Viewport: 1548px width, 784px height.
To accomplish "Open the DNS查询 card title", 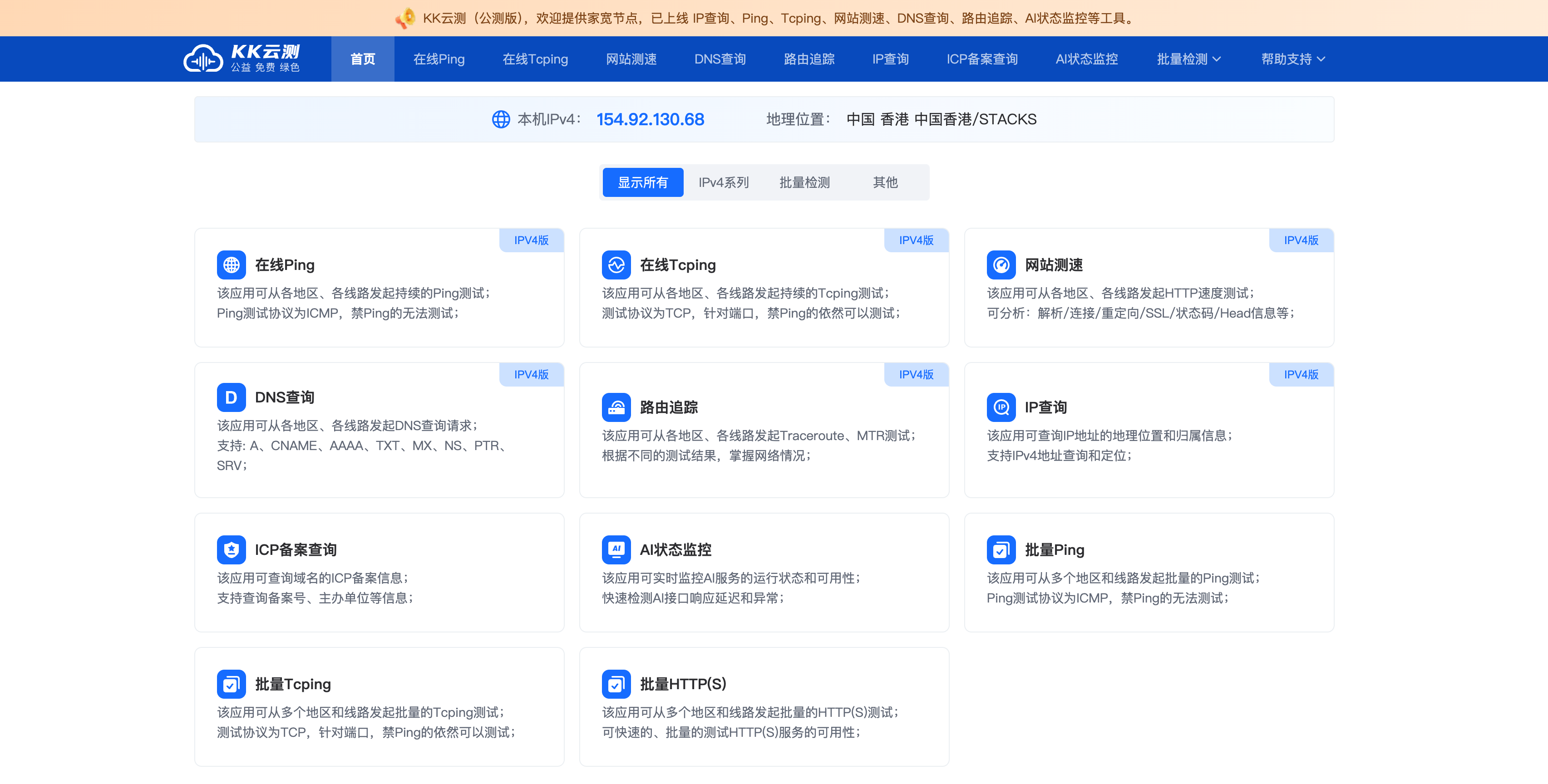I will tap(285, 397).
